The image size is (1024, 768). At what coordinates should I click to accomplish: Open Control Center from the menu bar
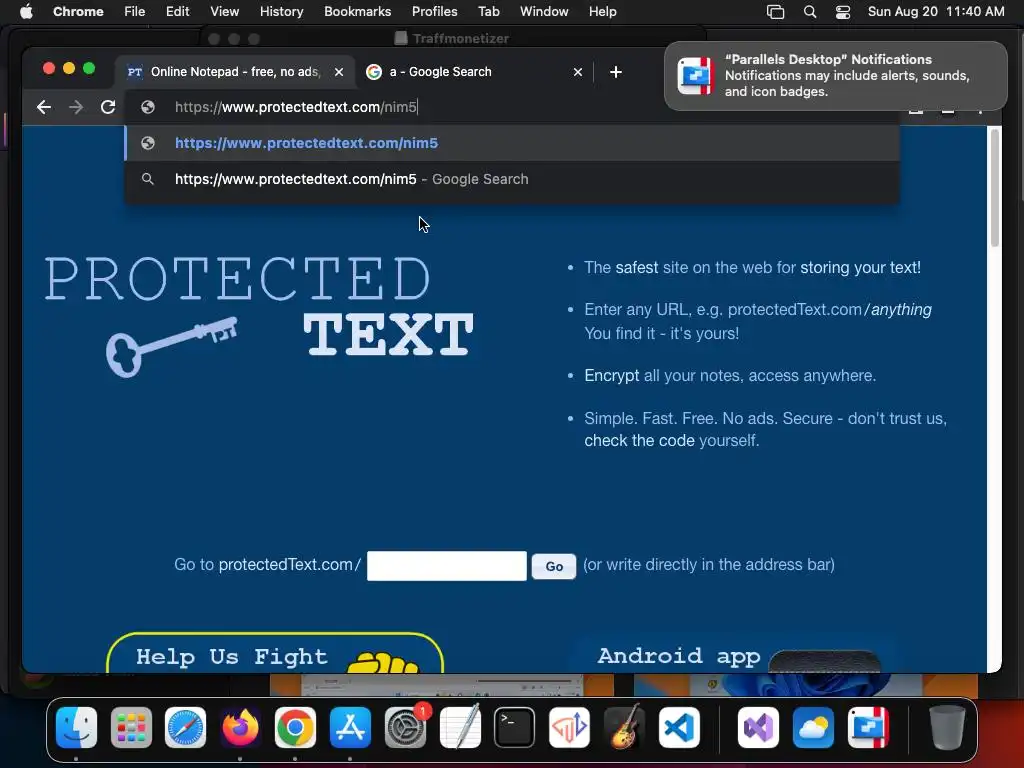pyautogui.click(x=843, y=12)
